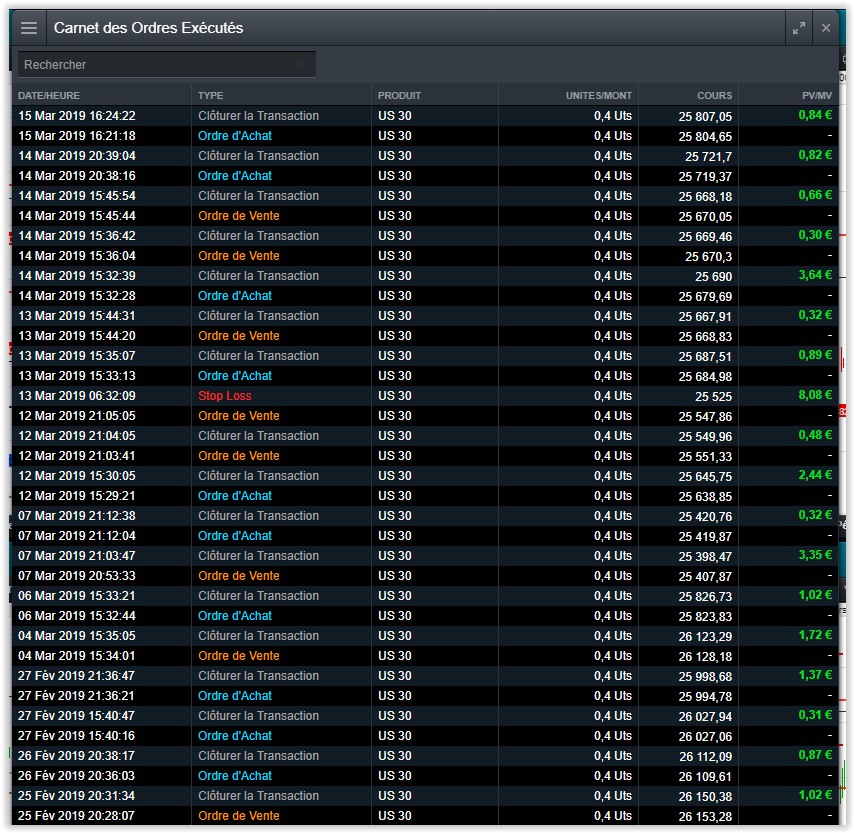Viewport: 854px width, 833px height.
Task: Select the 15 Mar 2019 16:24:22 row
Action: [x=77, y=116]
